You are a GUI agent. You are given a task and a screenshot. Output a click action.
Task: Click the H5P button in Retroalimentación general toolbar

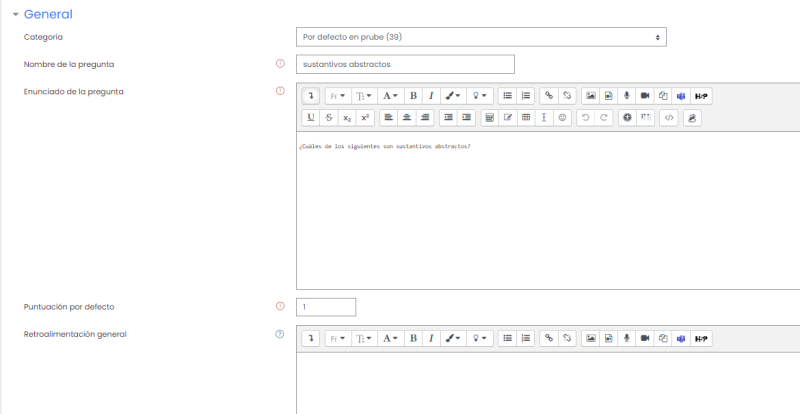701,338
